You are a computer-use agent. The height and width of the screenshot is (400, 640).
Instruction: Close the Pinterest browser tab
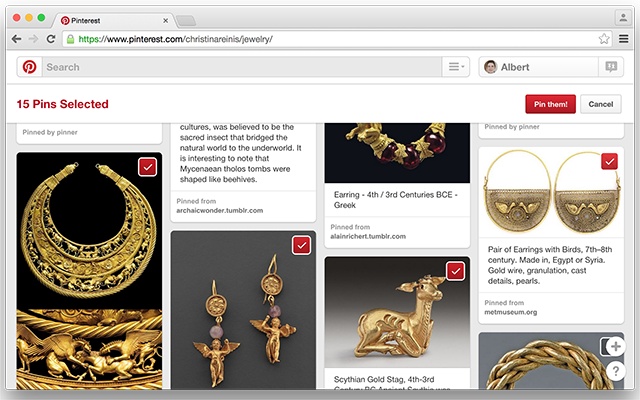[x=165, y=20]
